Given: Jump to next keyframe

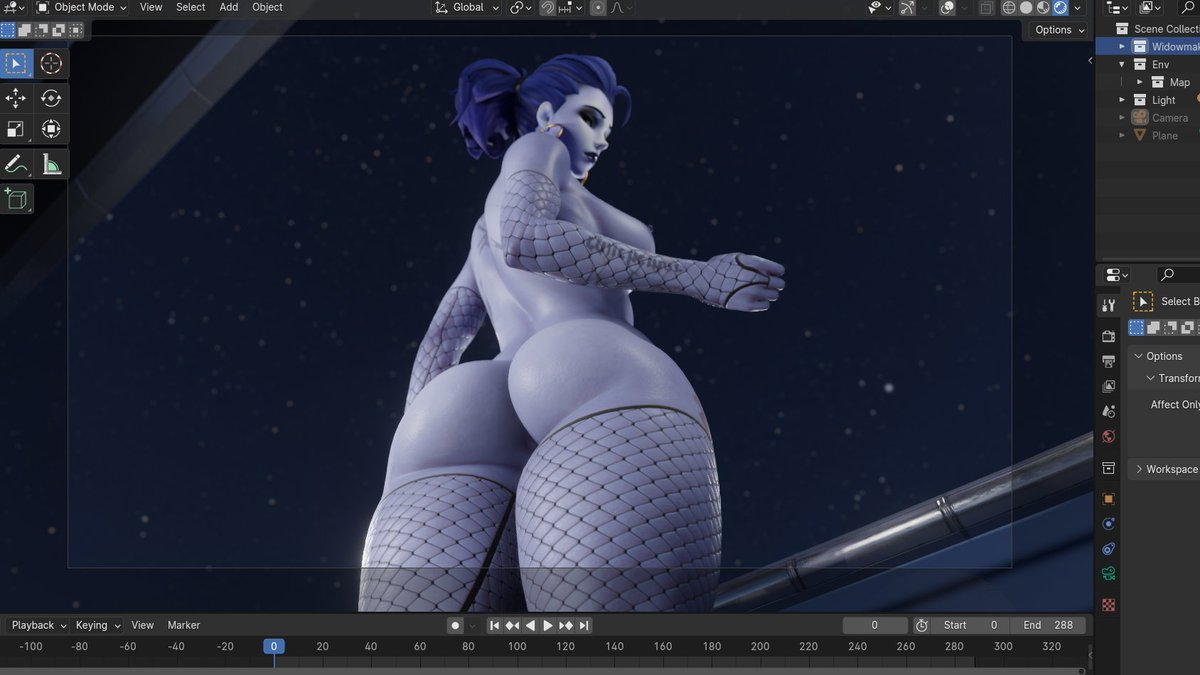Looking at the screenshot, I should coord(566,625).
